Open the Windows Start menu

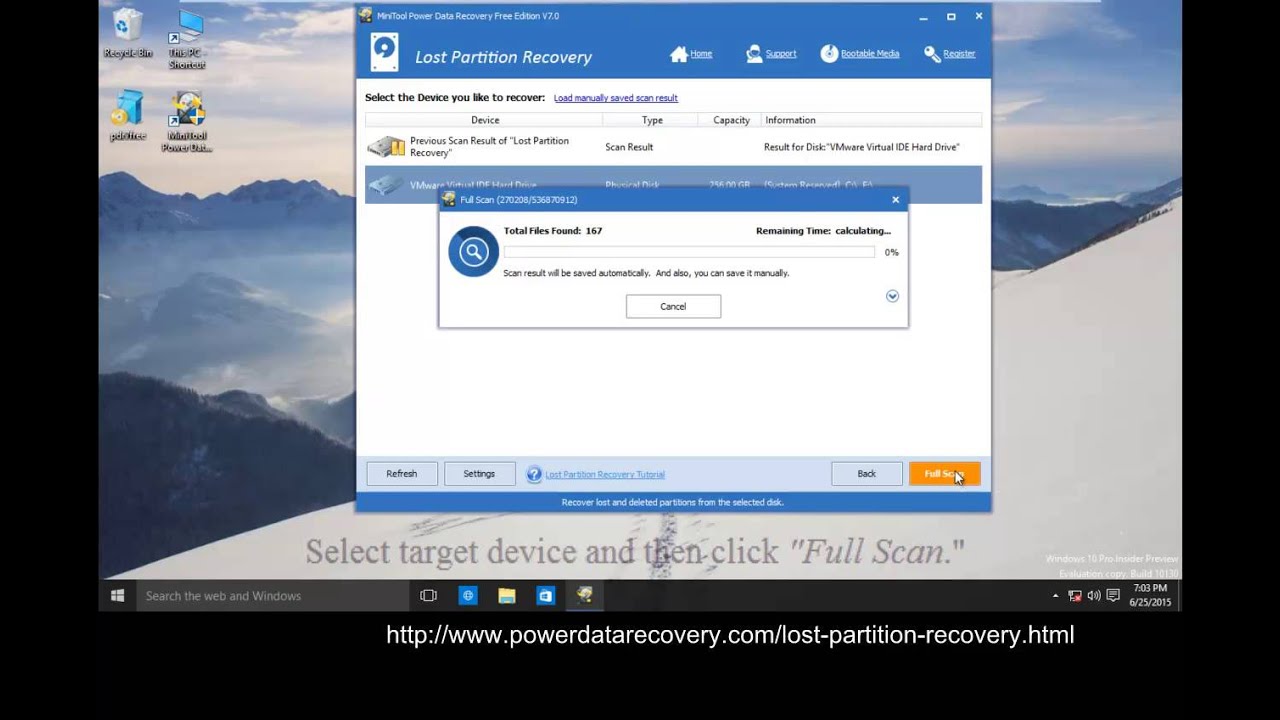[x=117, y=596]
